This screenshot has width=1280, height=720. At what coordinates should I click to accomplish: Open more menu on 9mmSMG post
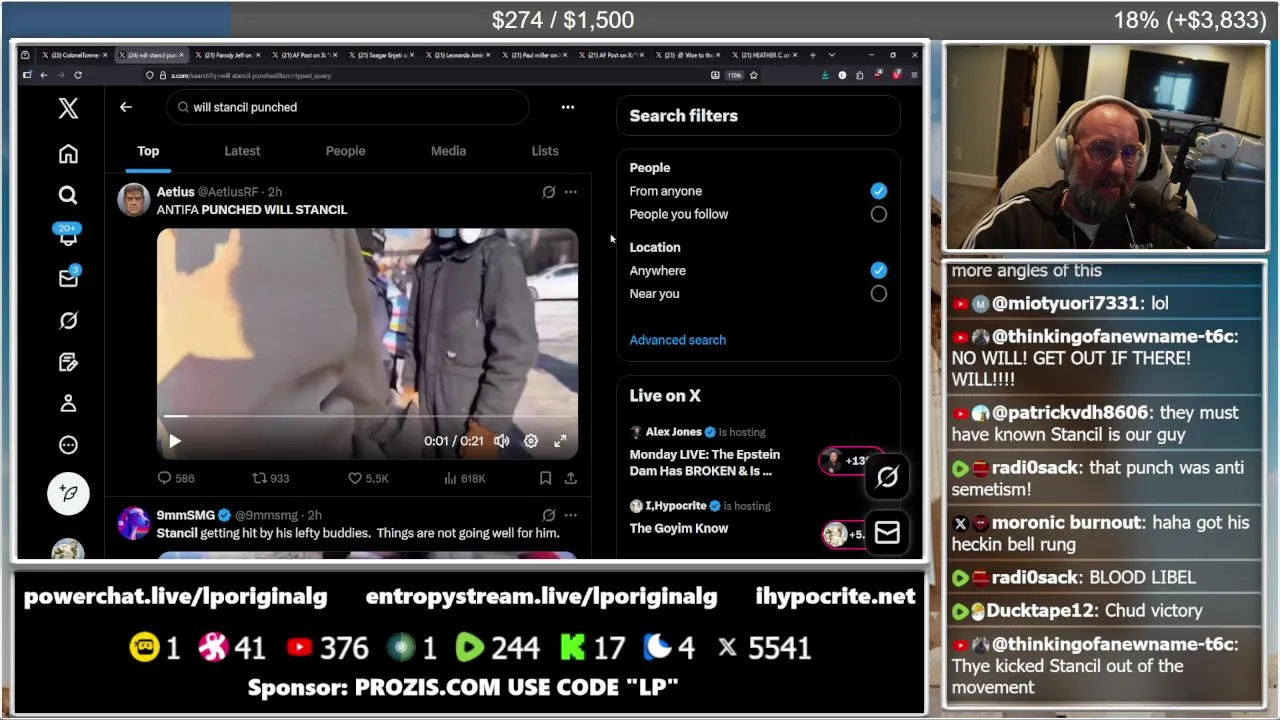pyautogui.click(x=570, y=515)
